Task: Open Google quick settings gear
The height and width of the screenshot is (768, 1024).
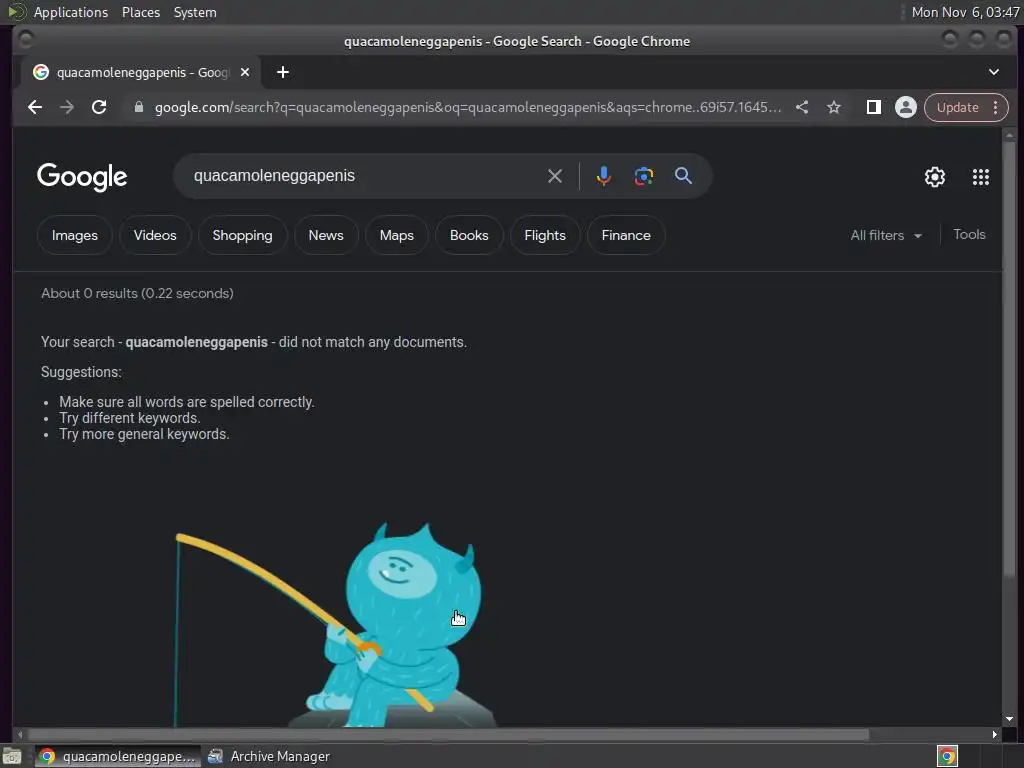Action: pyautogui.click(x=935, y=177)
